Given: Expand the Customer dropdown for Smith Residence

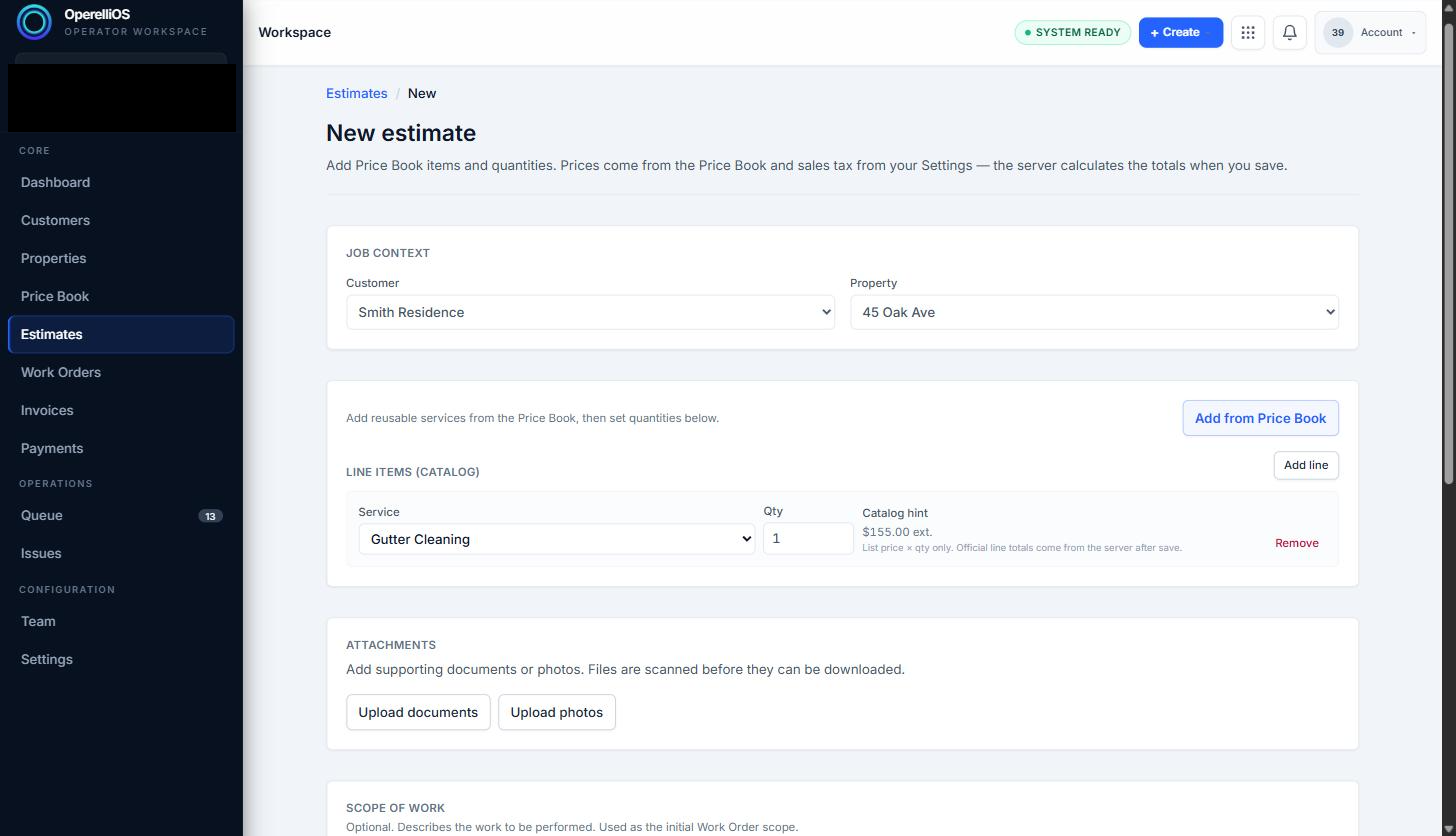Looking at the screenshot, I should tap(590, 312).
